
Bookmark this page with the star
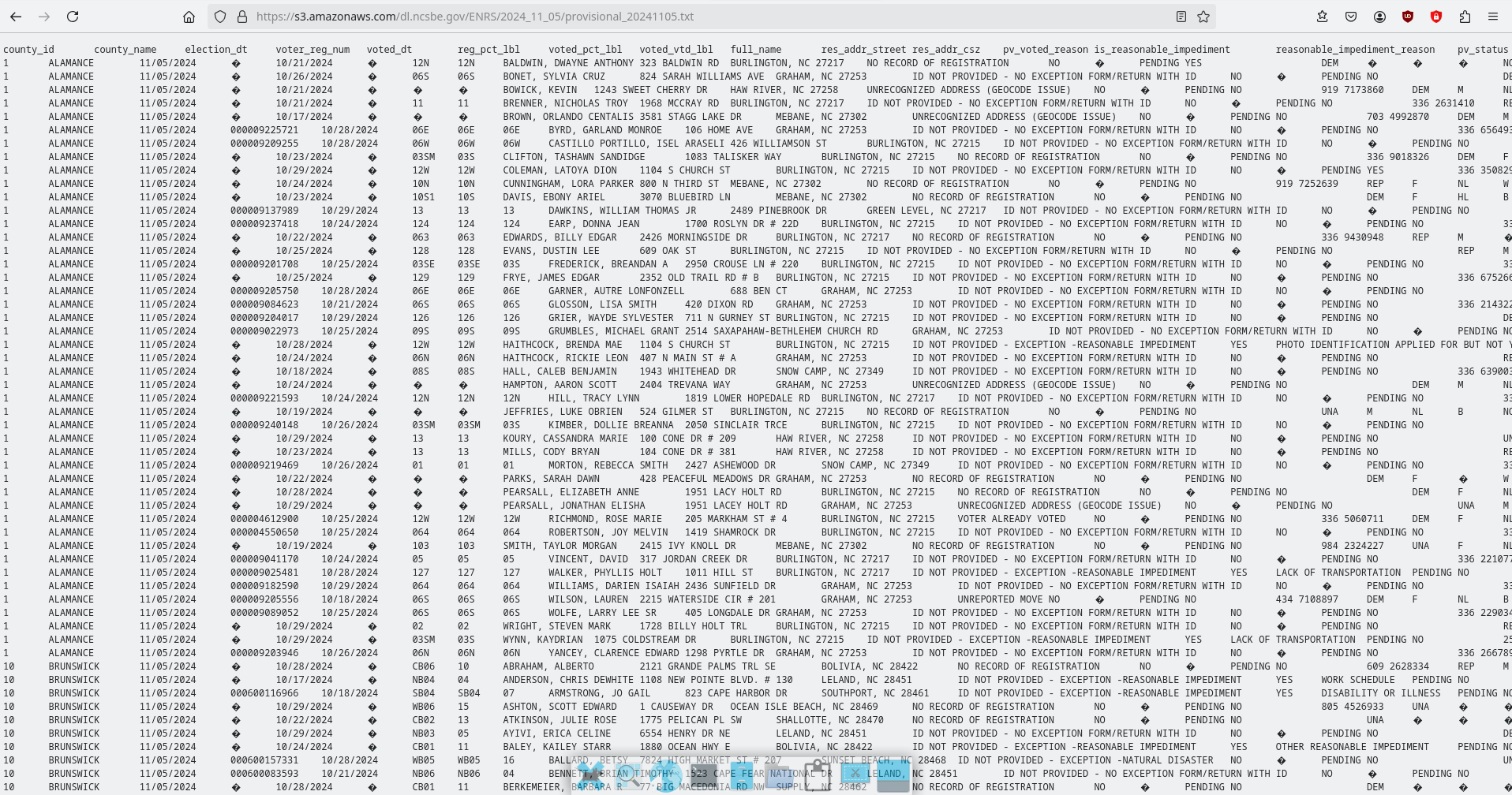point(1203,17)
